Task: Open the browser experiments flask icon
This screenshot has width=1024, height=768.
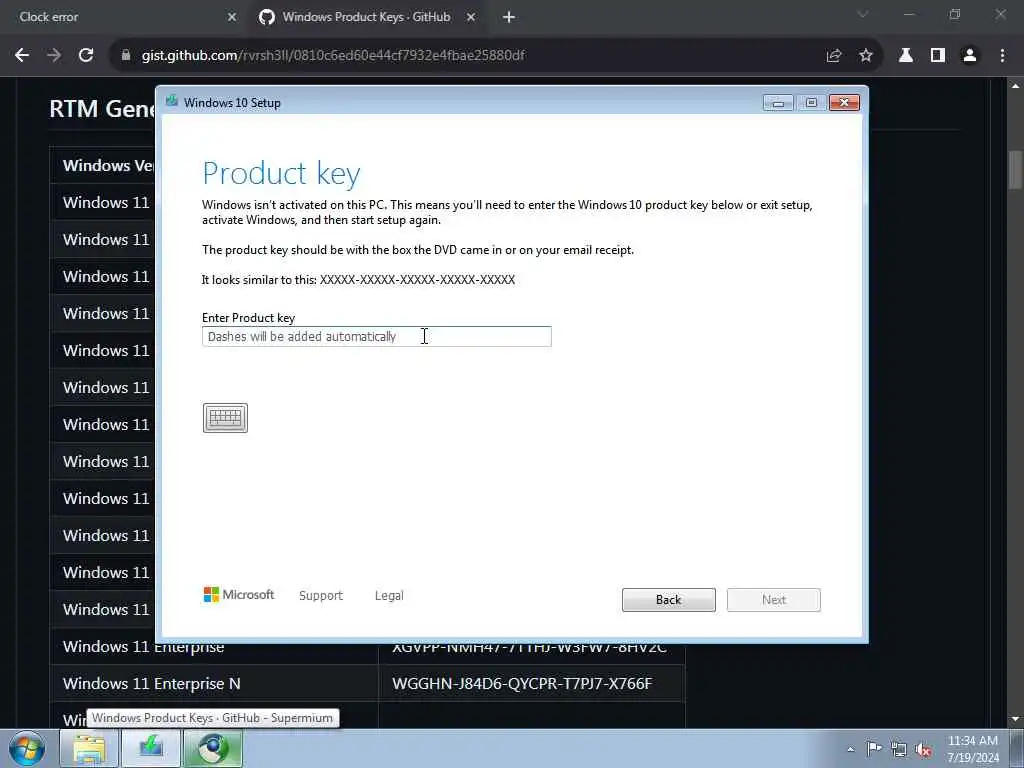Action: [906, 56]
